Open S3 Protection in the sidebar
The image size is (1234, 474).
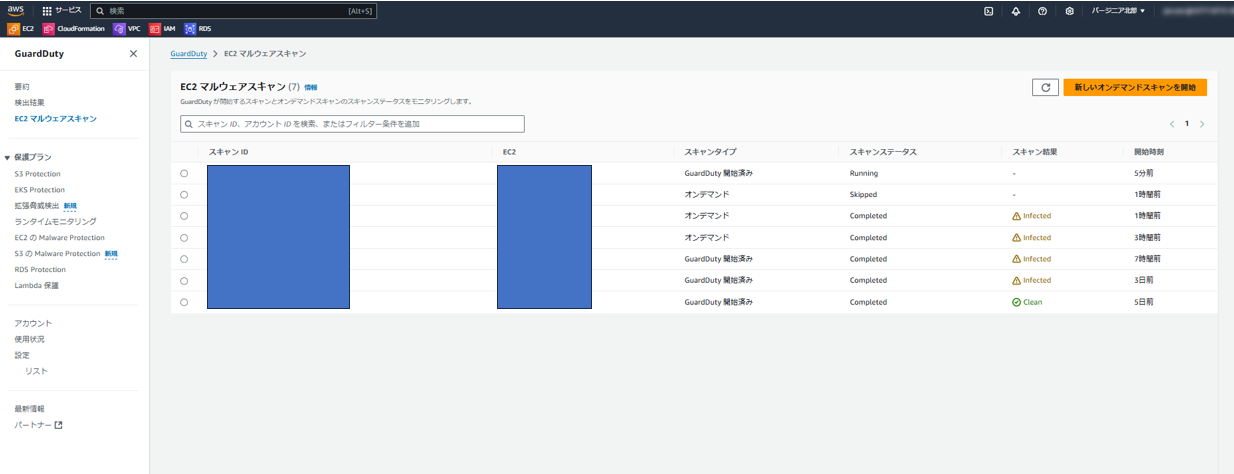(x=38, y=174)
